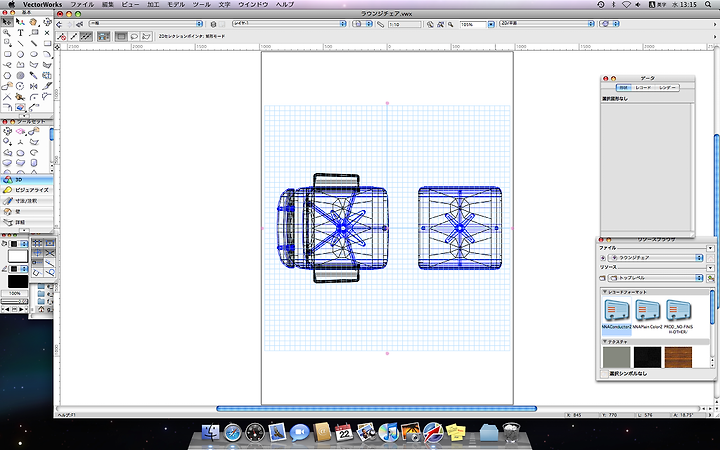Image resolution: width=720 pixels, height=450 pixels.
Task: Select the Regular Polygon tool
Action: [7, 75]
